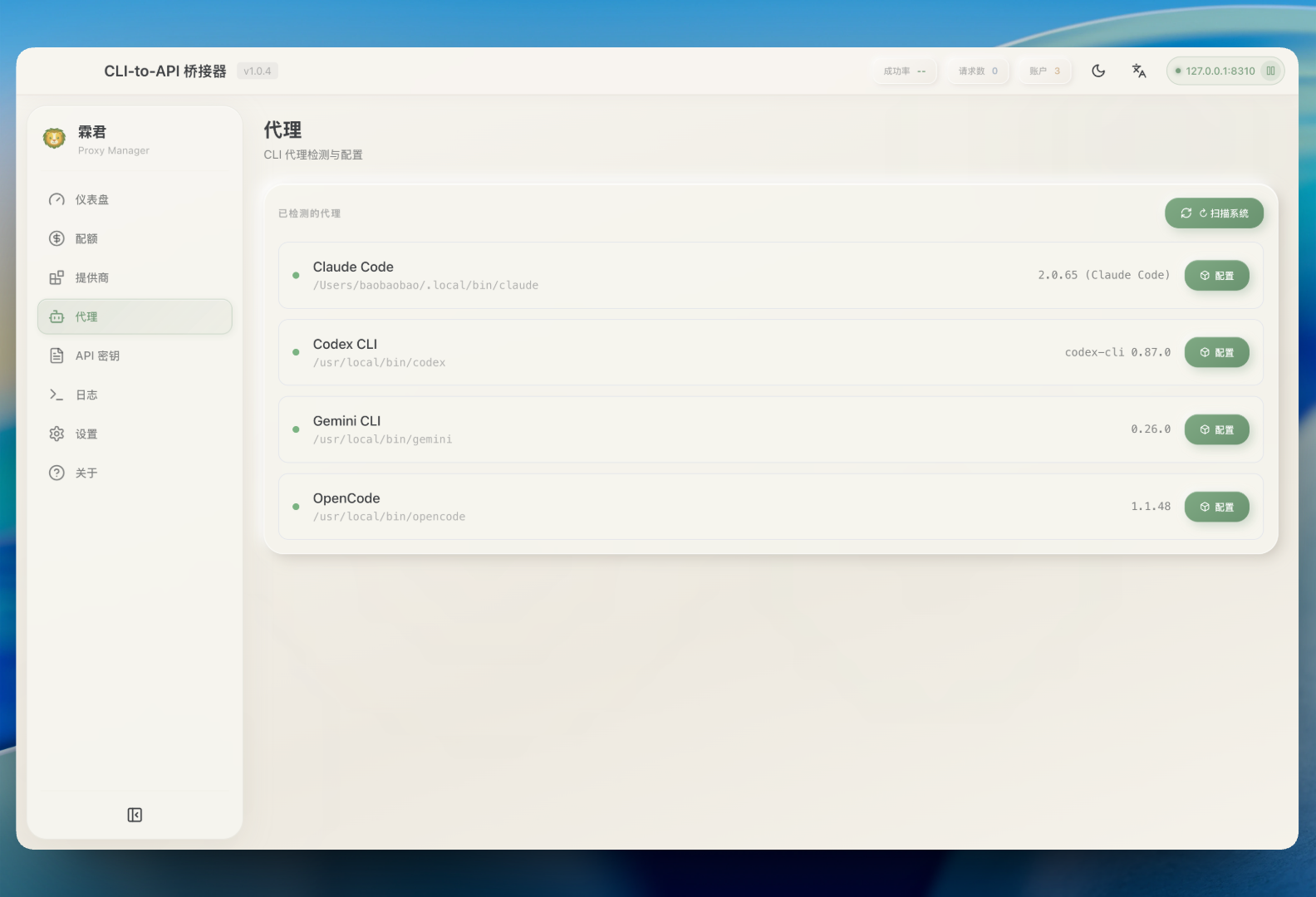Click the 127.0.0.1:8310 server address
This screenshot has height=897, width=1316.
(x=1220, y=71)
